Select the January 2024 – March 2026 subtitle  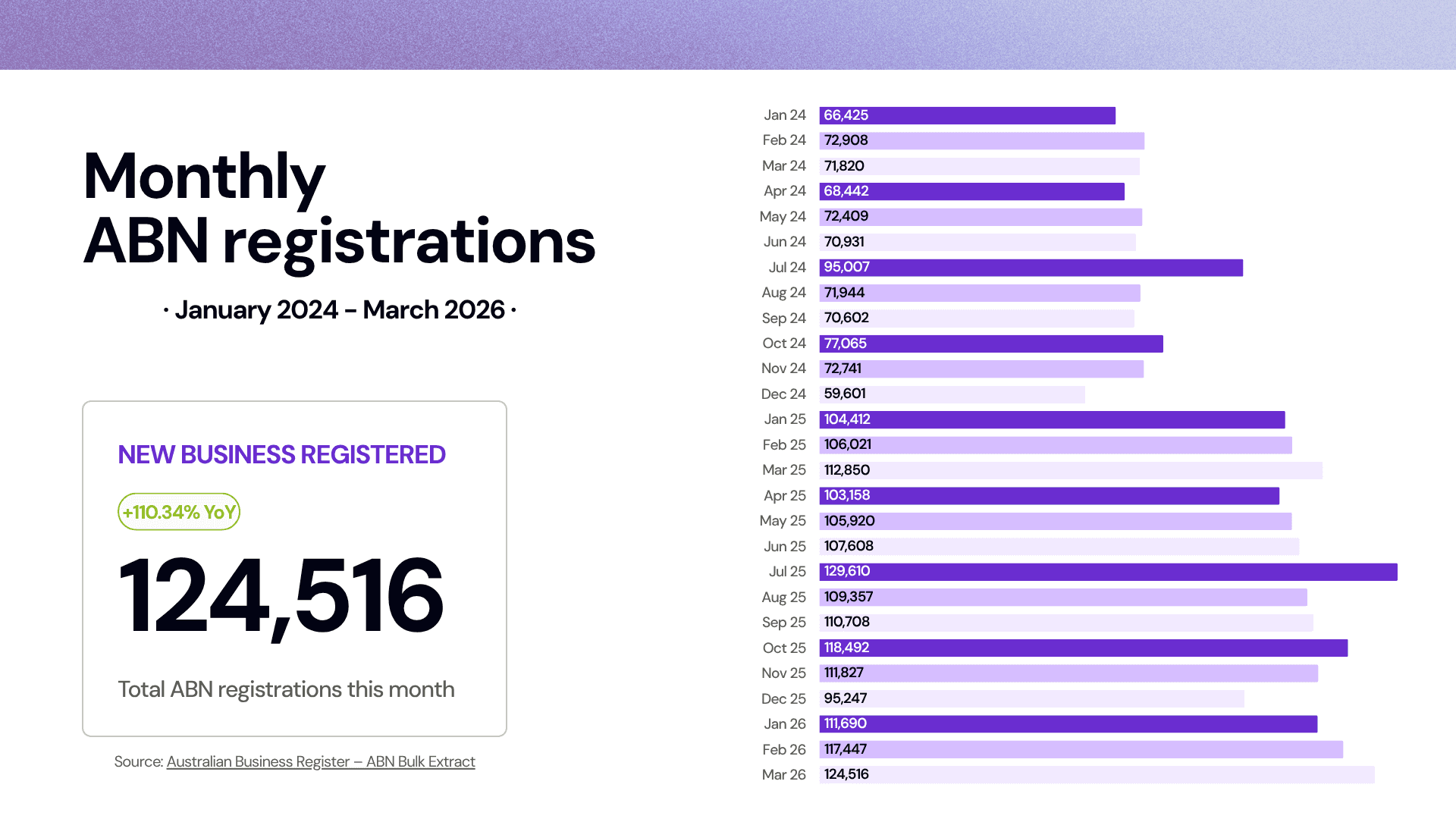coord(339,310)
